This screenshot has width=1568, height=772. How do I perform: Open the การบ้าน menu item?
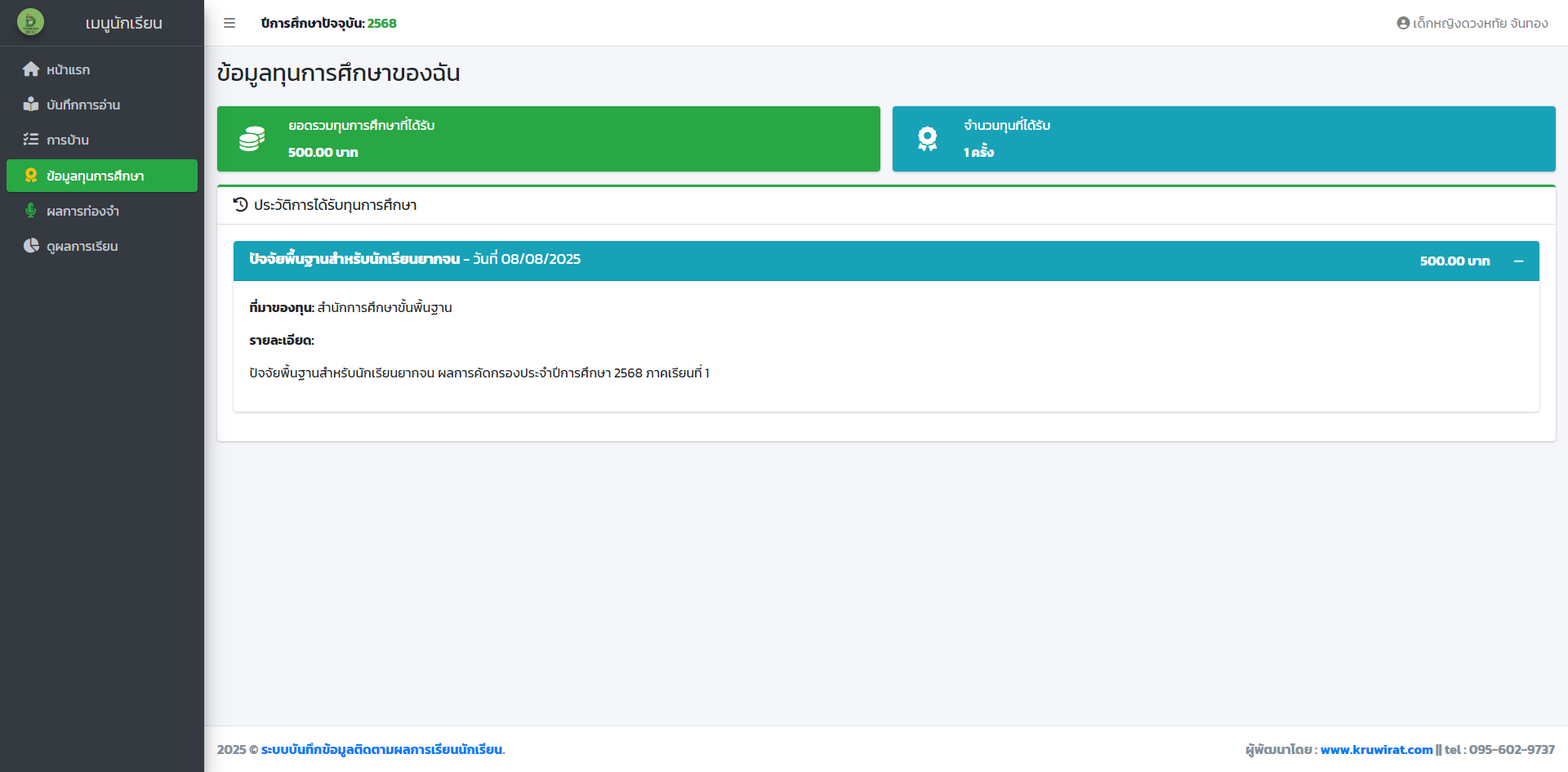68,141
